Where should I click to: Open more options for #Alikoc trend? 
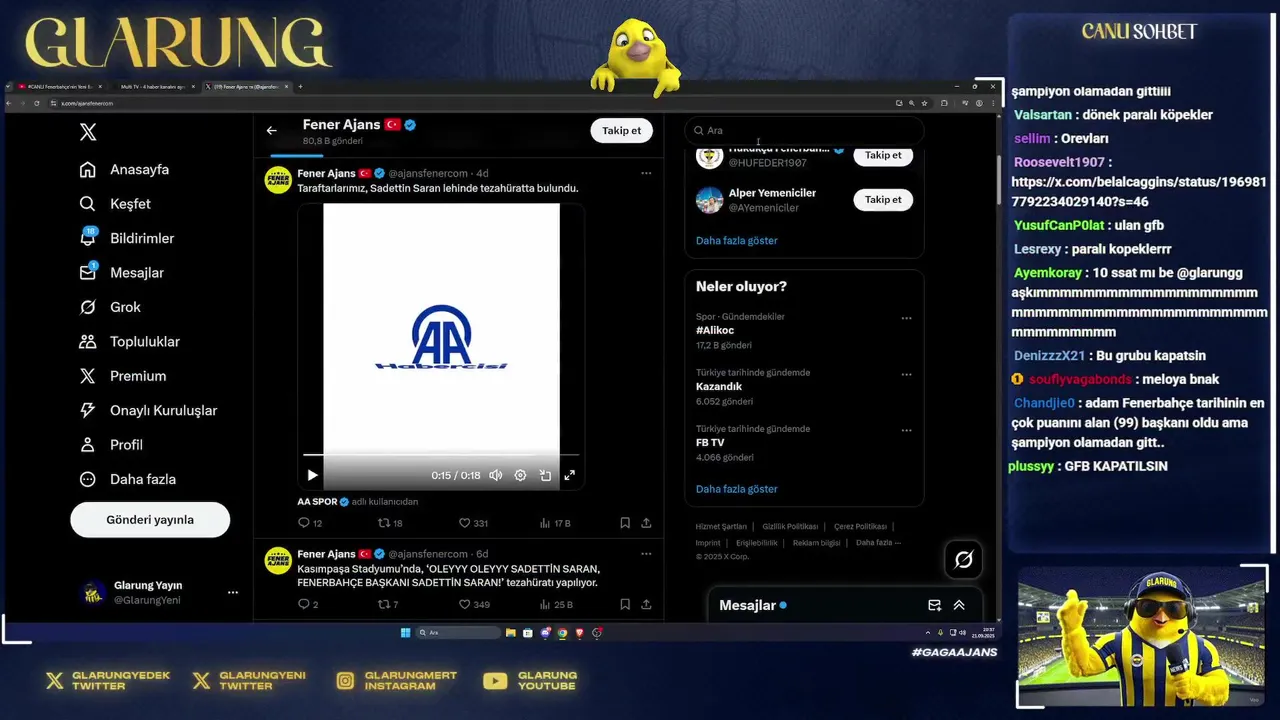point(906,319)
